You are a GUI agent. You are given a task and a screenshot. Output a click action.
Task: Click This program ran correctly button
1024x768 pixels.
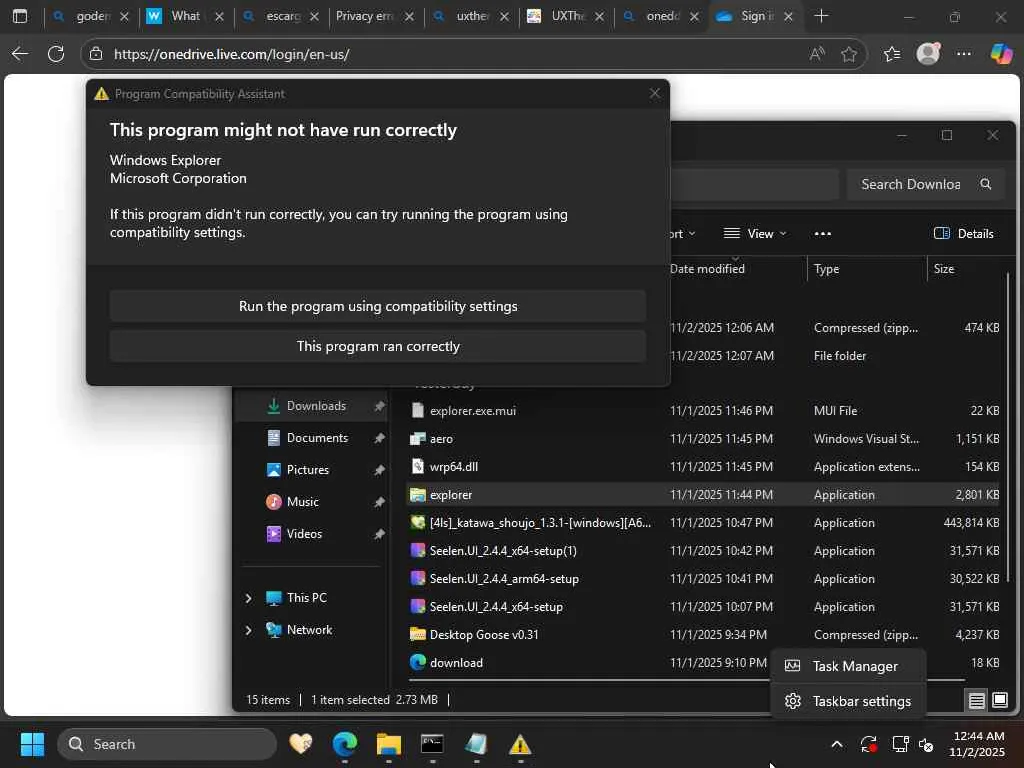(x=377, y=346)
